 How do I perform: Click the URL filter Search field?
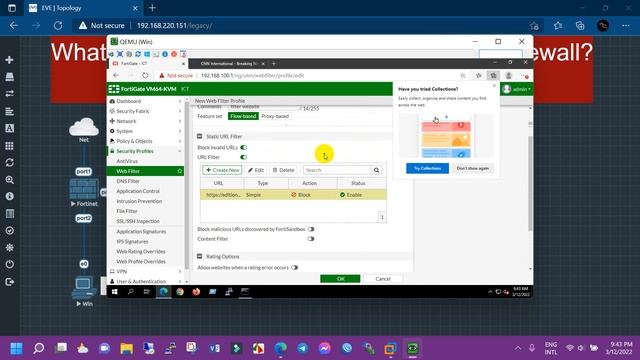(337, 170)
